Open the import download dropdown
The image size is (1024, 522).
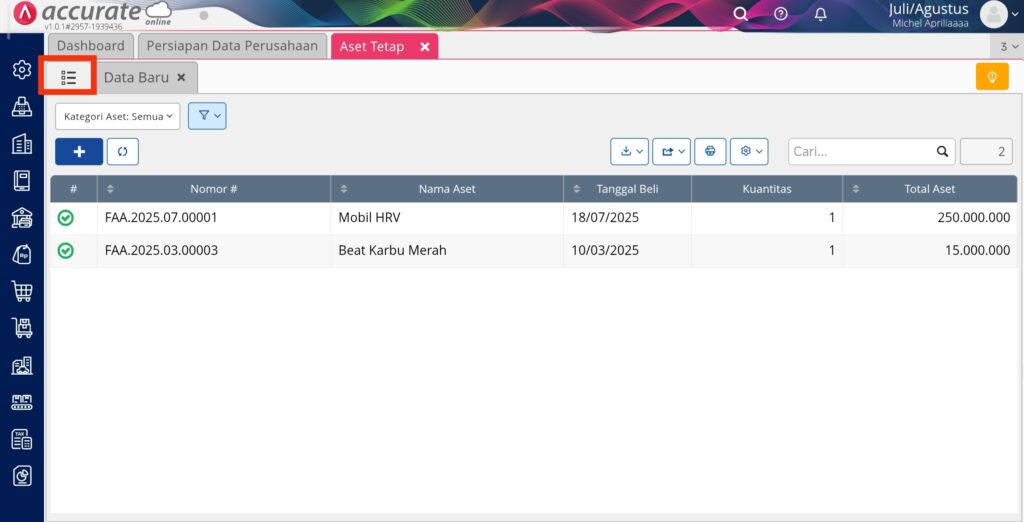[x=630, y=152]
